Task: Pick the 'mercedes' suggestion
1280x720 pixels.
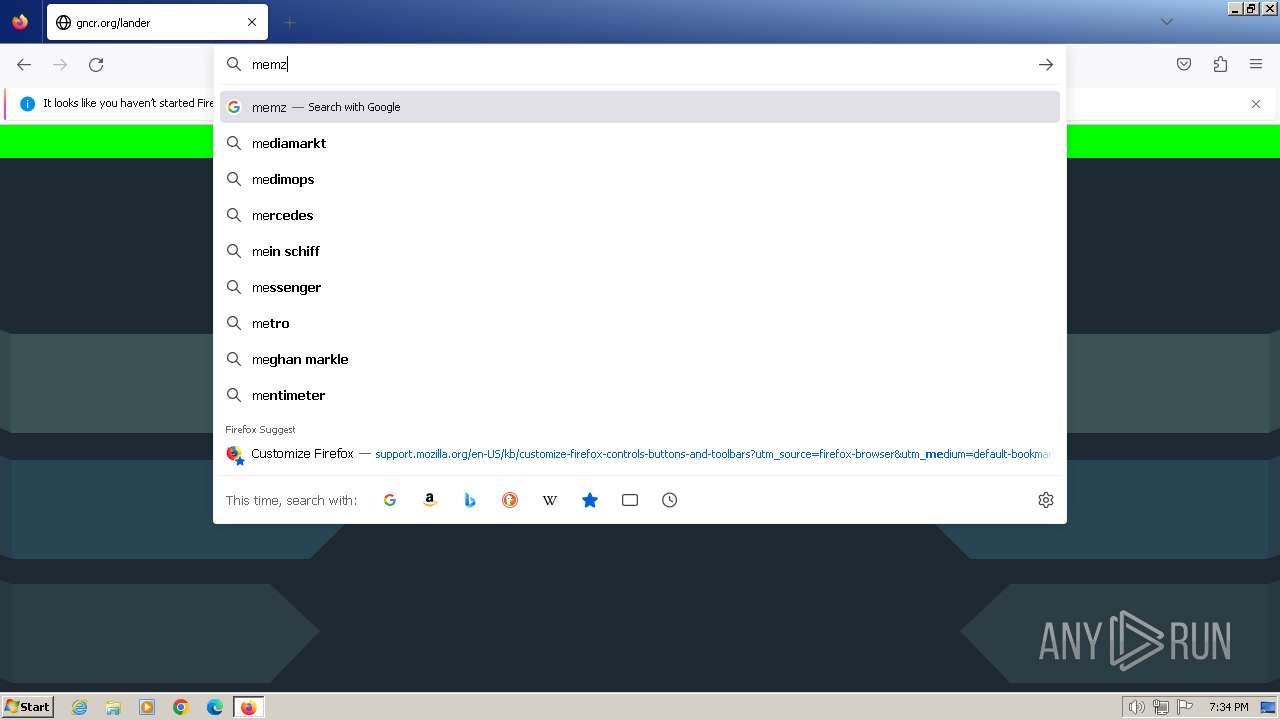Action: point(640,215)
